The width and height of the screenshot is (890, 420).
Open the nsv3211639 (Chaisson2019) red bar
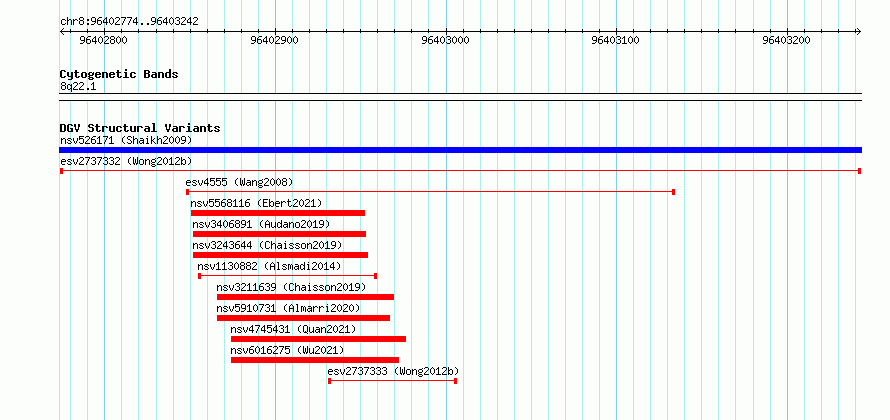click(x=305, y=297)
